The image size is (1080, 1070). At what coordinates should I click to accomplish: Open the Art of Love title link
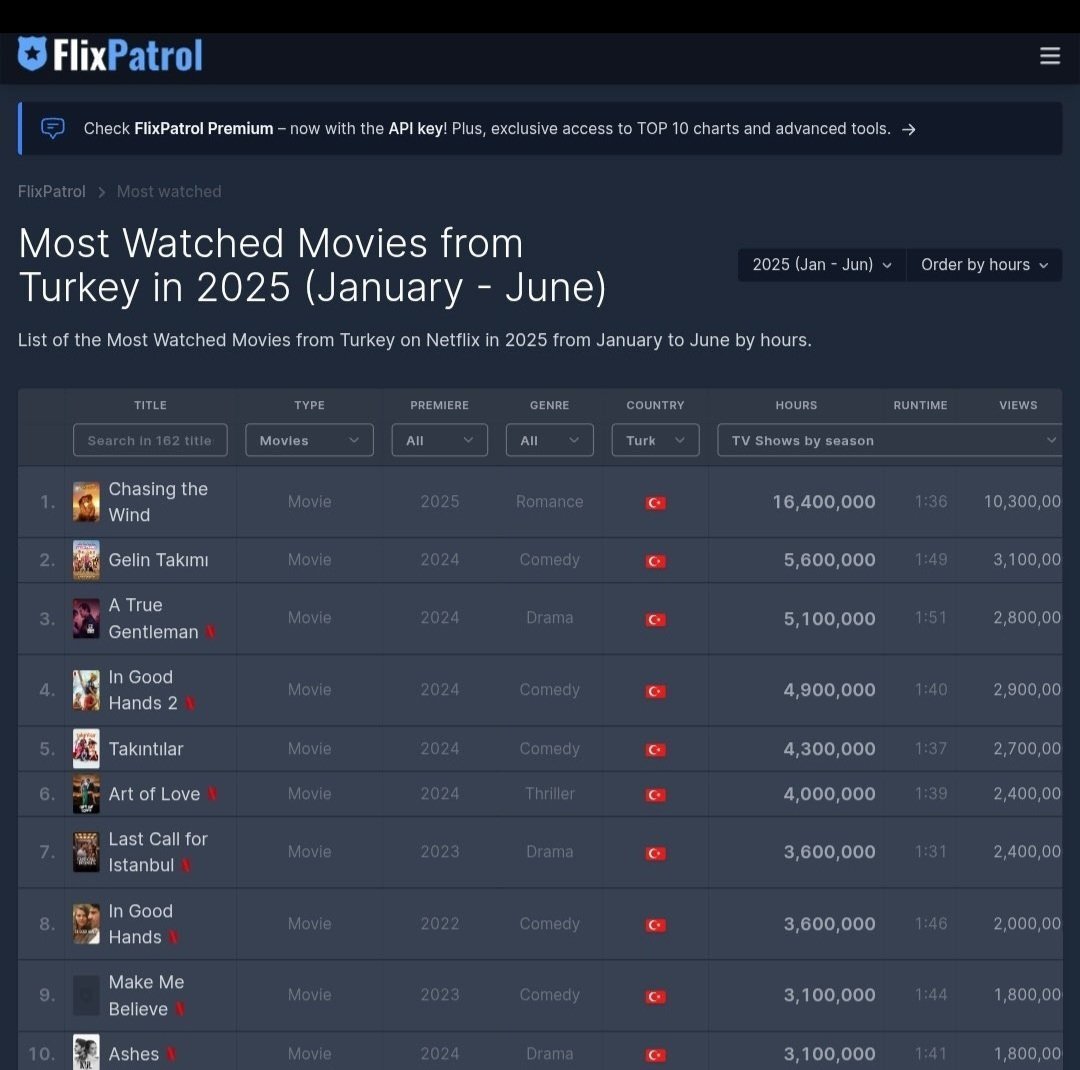[x=154, y=794]
